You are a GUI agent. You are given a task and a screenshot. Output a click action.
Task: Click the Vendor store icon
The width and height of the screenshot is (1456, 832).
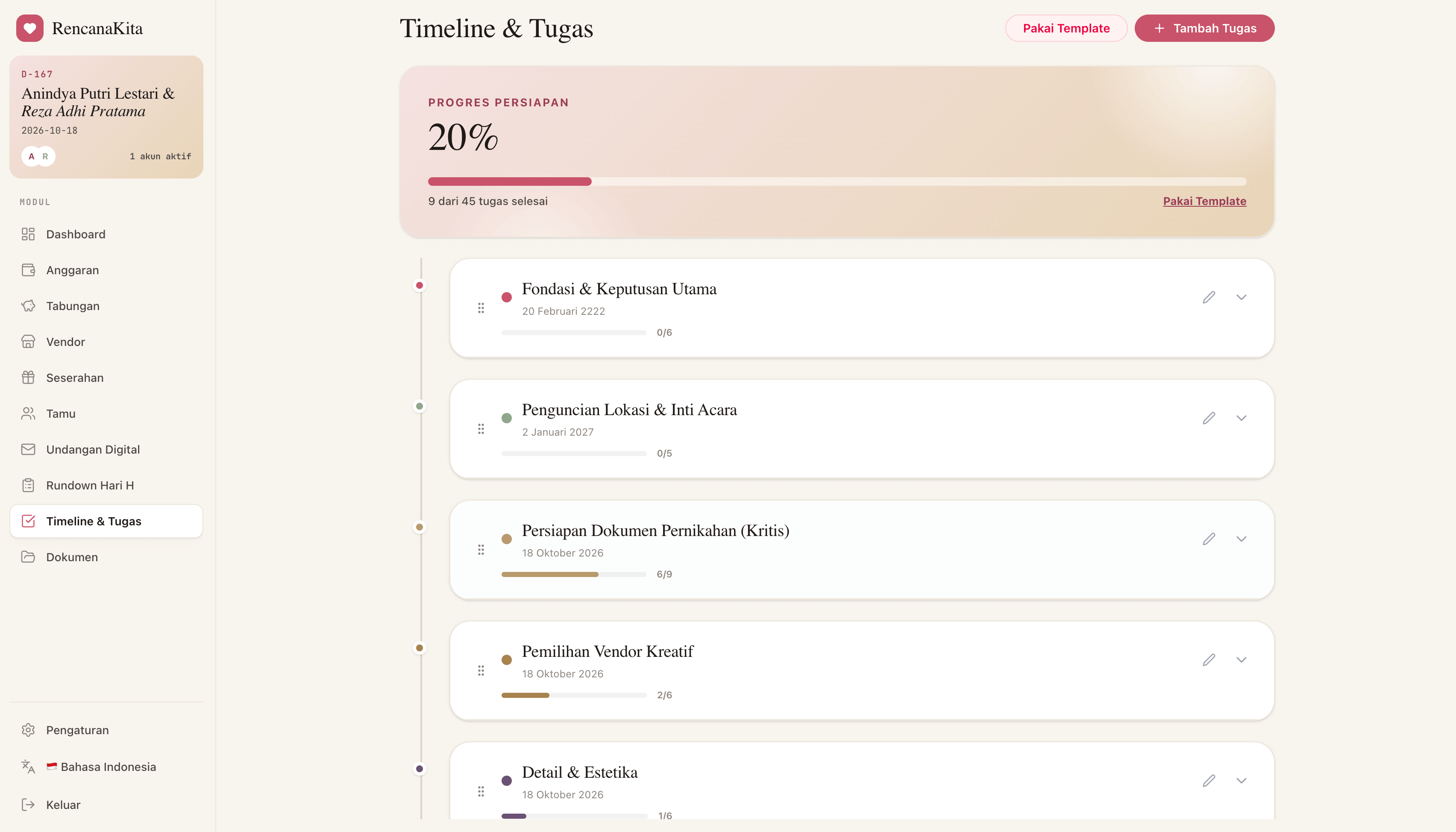click(28, 342)
